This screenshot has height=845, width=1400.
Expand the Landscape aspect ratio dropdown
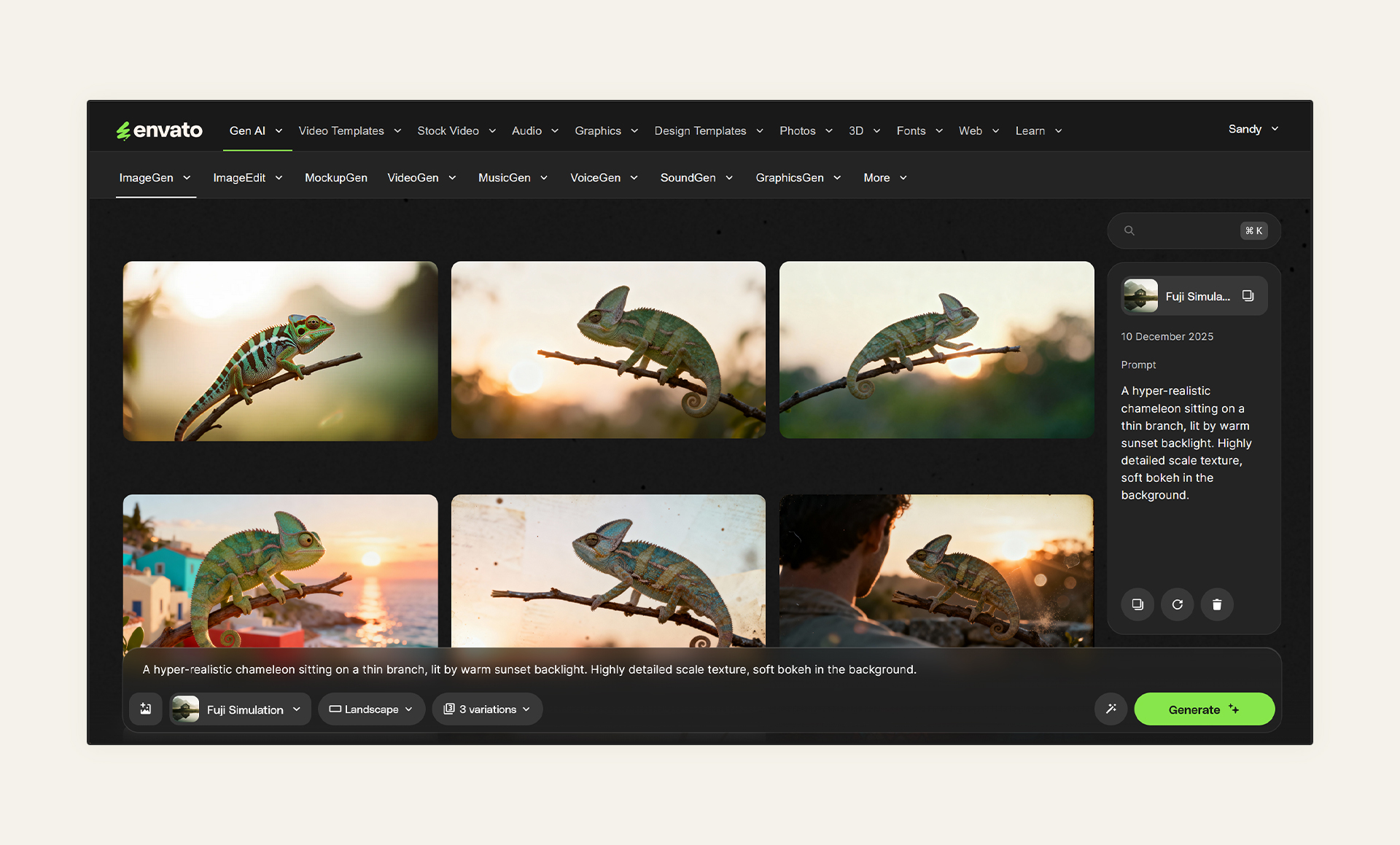pos(371,709)
